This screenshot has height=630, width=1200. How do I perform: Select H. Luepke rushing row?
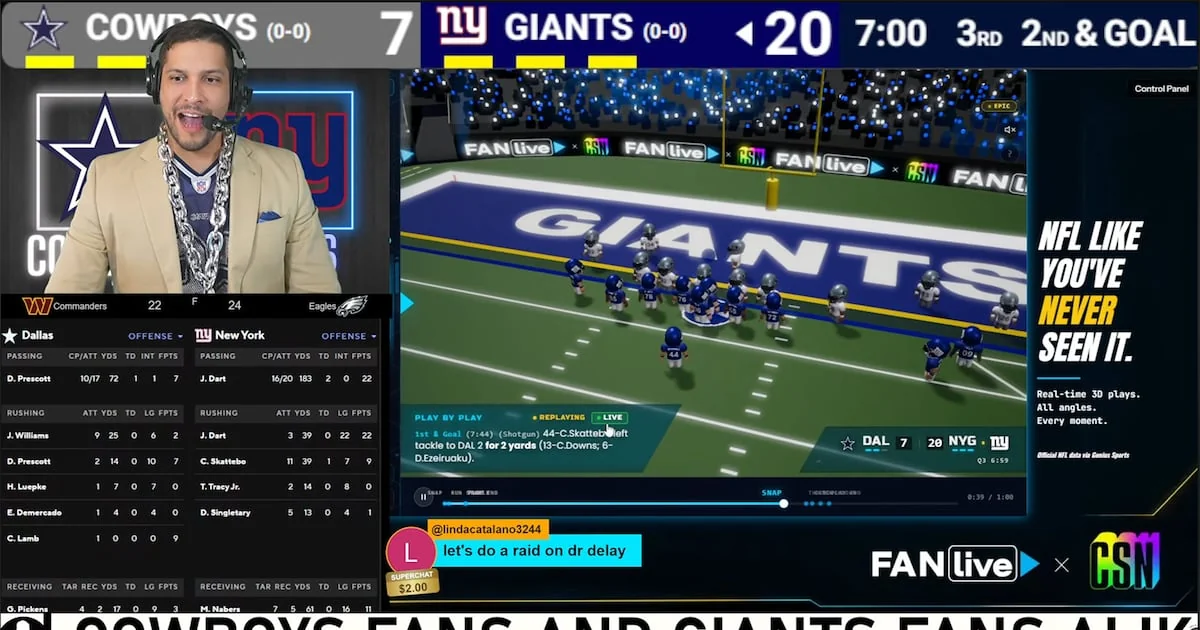click(92, 486)
